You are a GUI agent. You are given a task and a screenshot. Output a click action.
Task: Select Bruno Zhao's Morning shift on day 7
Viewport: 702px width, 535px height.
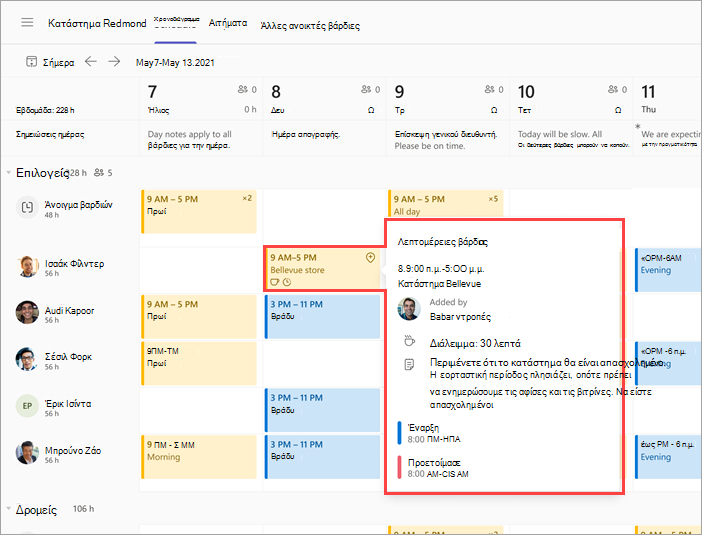199,457
